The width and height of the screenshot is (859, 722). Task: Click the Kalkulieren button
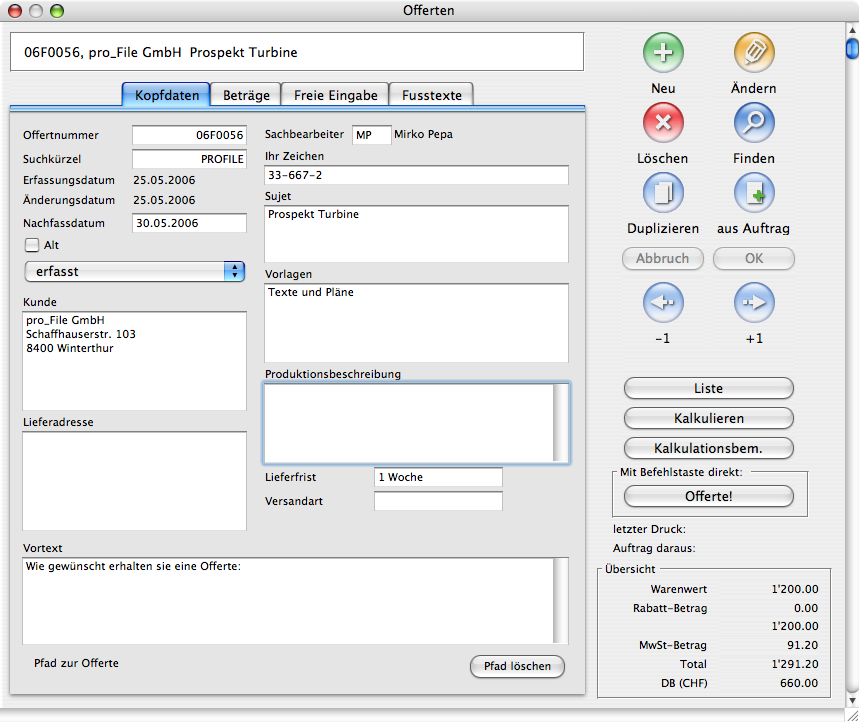(x=708, y=418)
